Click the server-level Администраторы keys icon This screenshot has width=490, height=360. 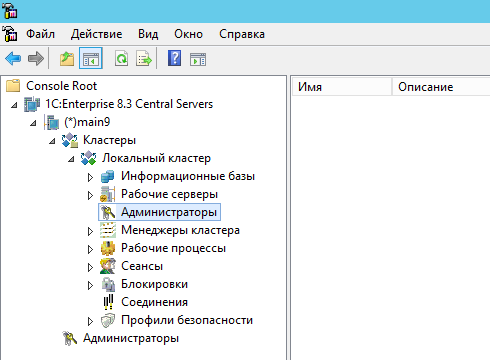[70, 338]
